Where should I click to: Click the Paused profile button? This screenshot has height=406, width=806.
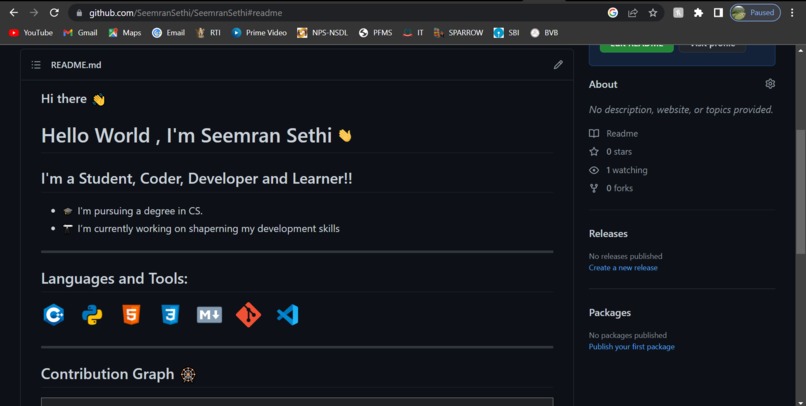coord(755,13)
